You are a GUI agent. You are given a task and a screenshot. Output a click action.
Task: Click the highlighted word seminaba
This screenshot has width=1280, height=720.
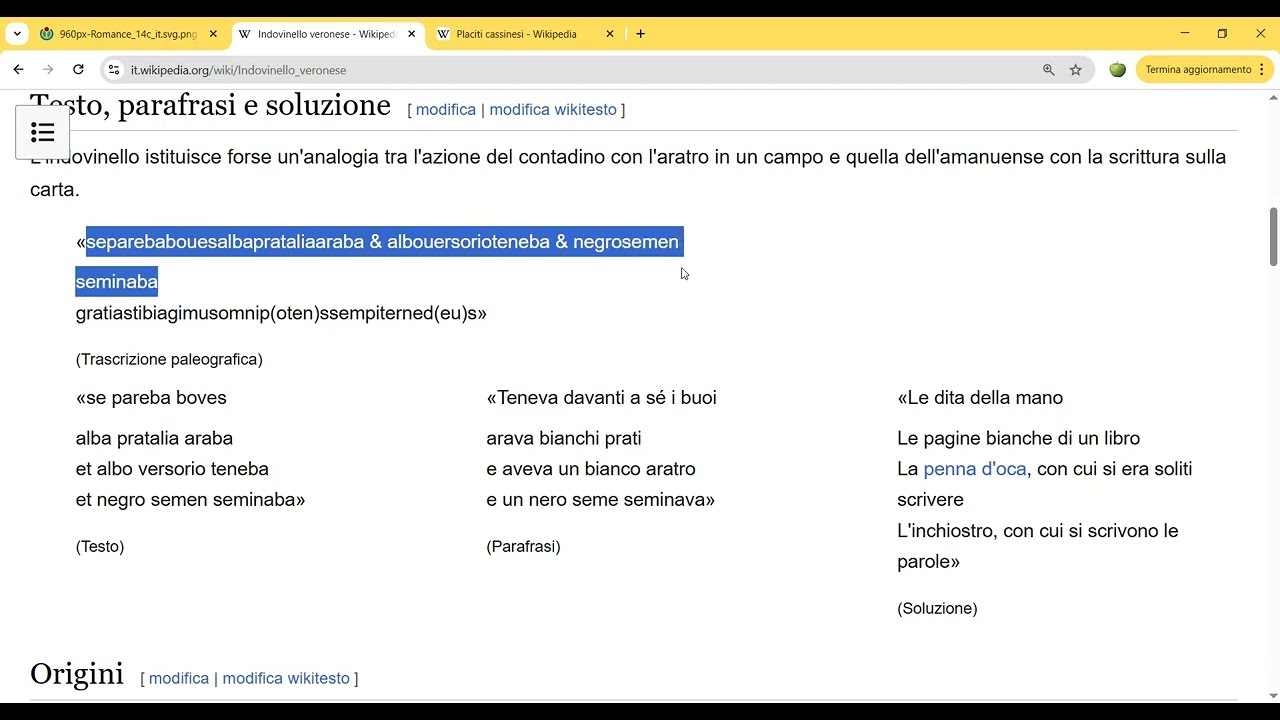point(117,282)
